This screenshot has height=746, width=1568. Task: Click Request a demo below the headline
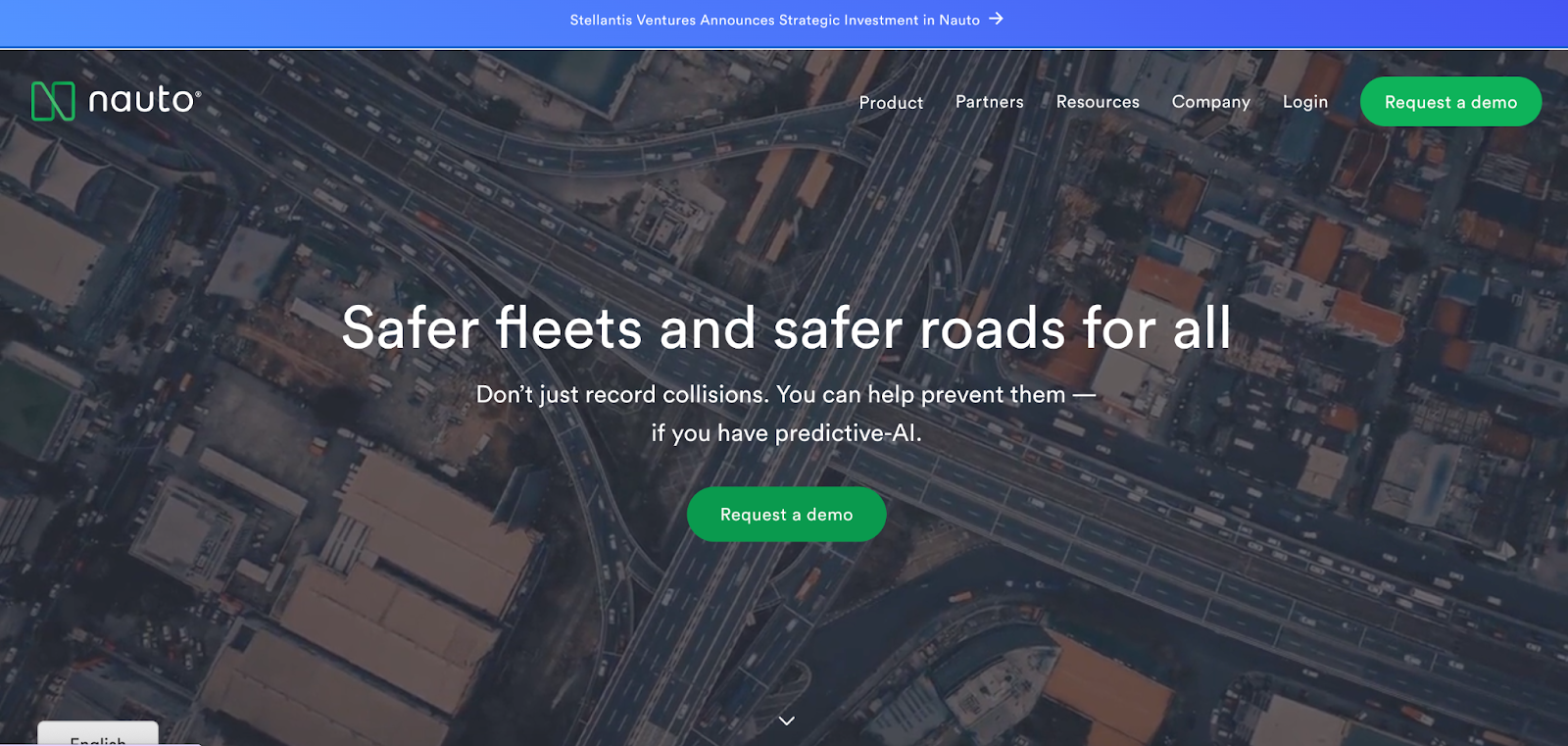[x=786, y=515]
